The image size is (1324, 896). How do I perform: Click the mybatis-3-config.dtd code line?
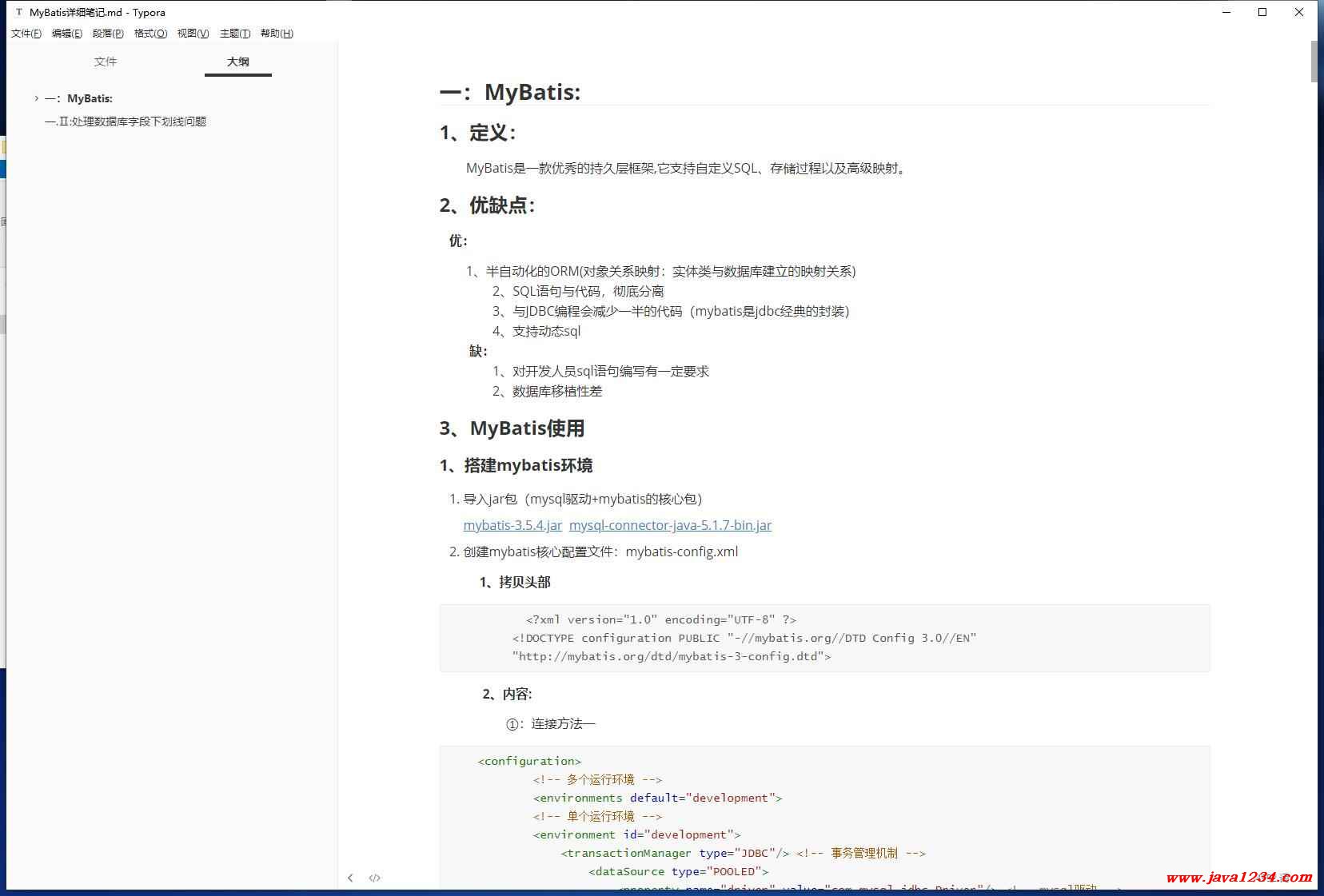coord(672,656)
